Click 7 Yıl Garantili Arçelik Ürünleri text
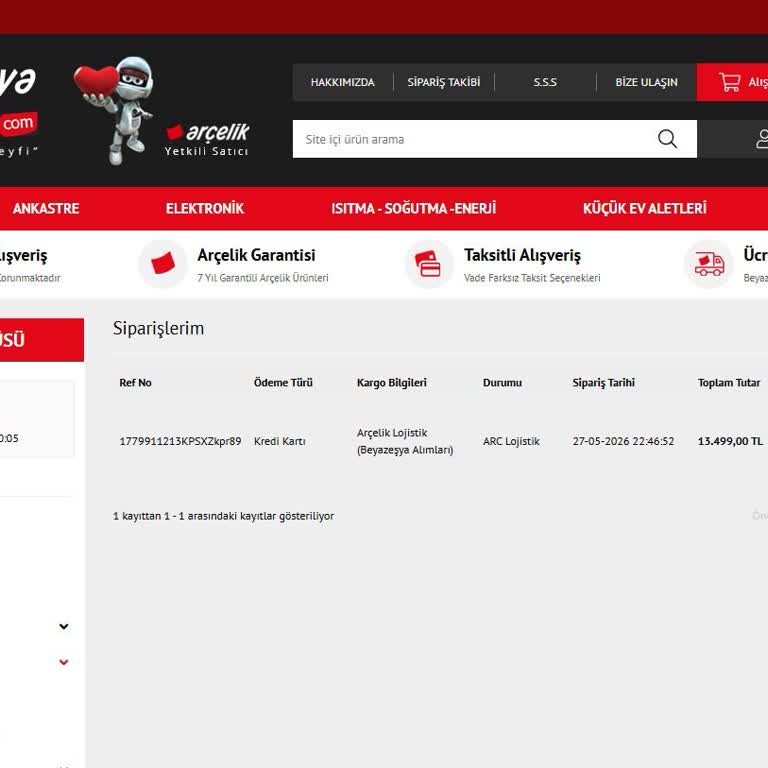The image size is (768, 768). 263,278
